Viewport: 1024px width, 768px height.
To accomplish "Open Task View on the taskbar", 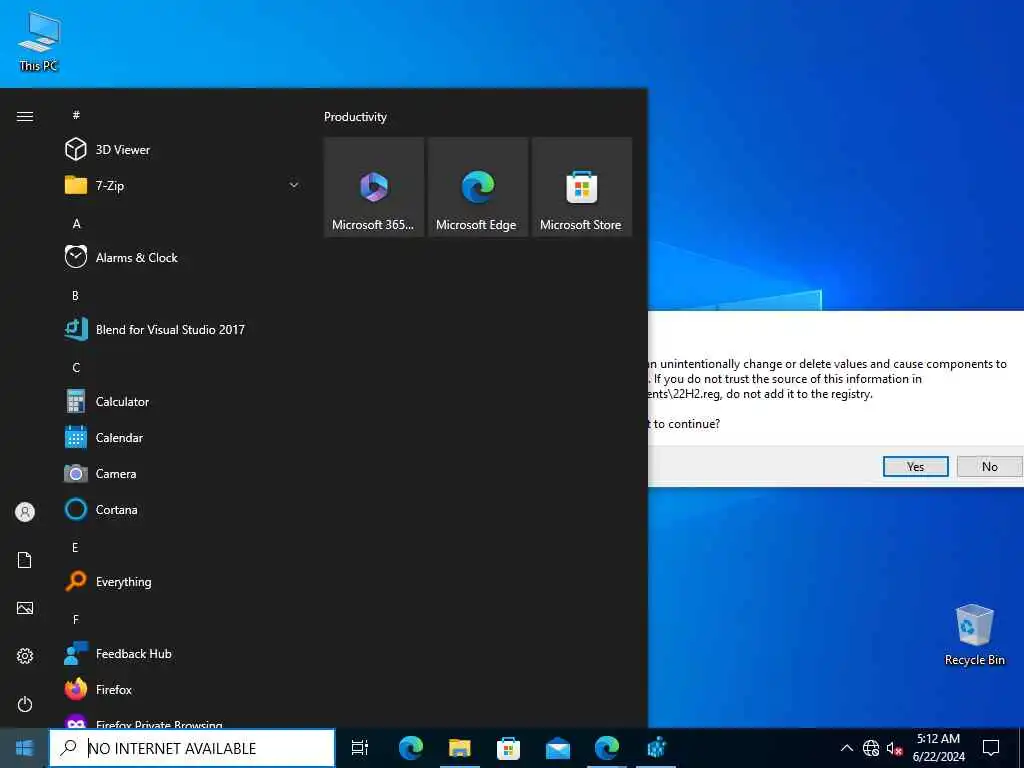I will click(360, 748).
